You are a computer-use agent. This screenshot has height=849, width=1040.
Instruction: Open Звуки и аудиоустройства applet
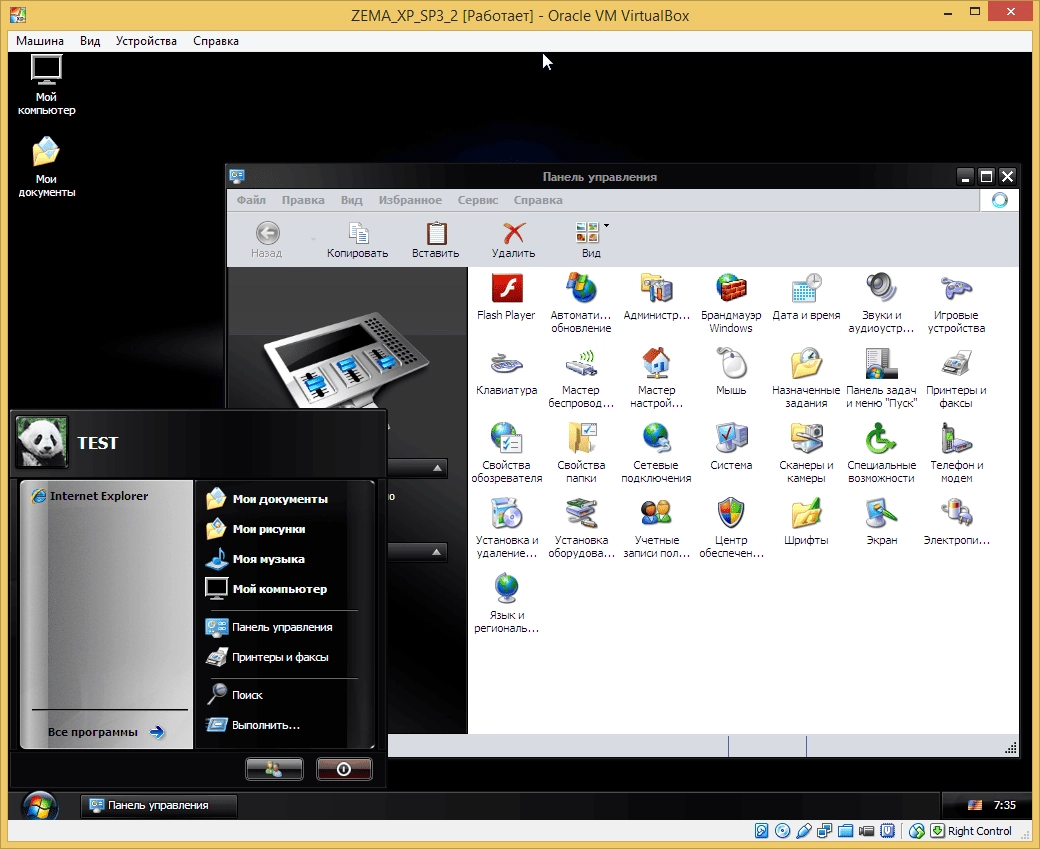click(x=881, y=302)
